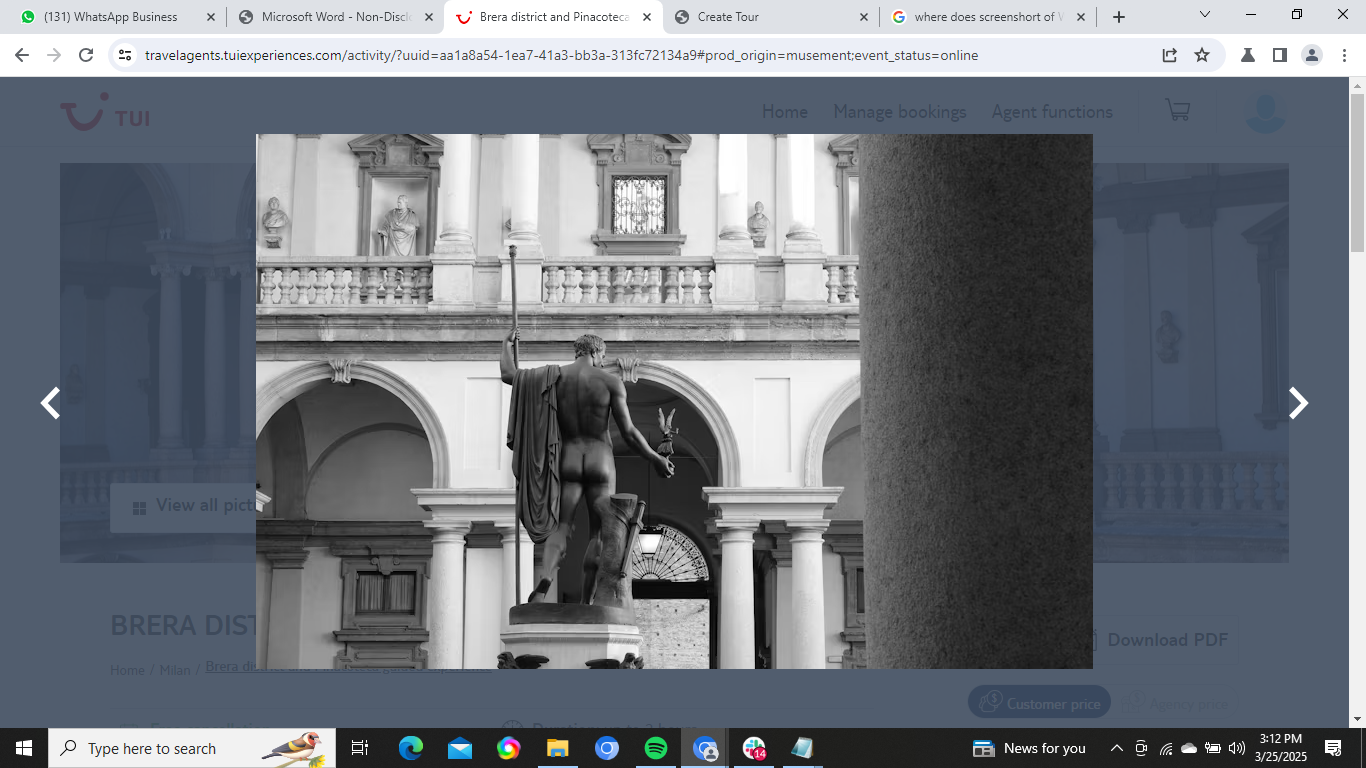Select the Customer price toggle
This screenshot has width=1366, height=768.
pos(1038,703)
